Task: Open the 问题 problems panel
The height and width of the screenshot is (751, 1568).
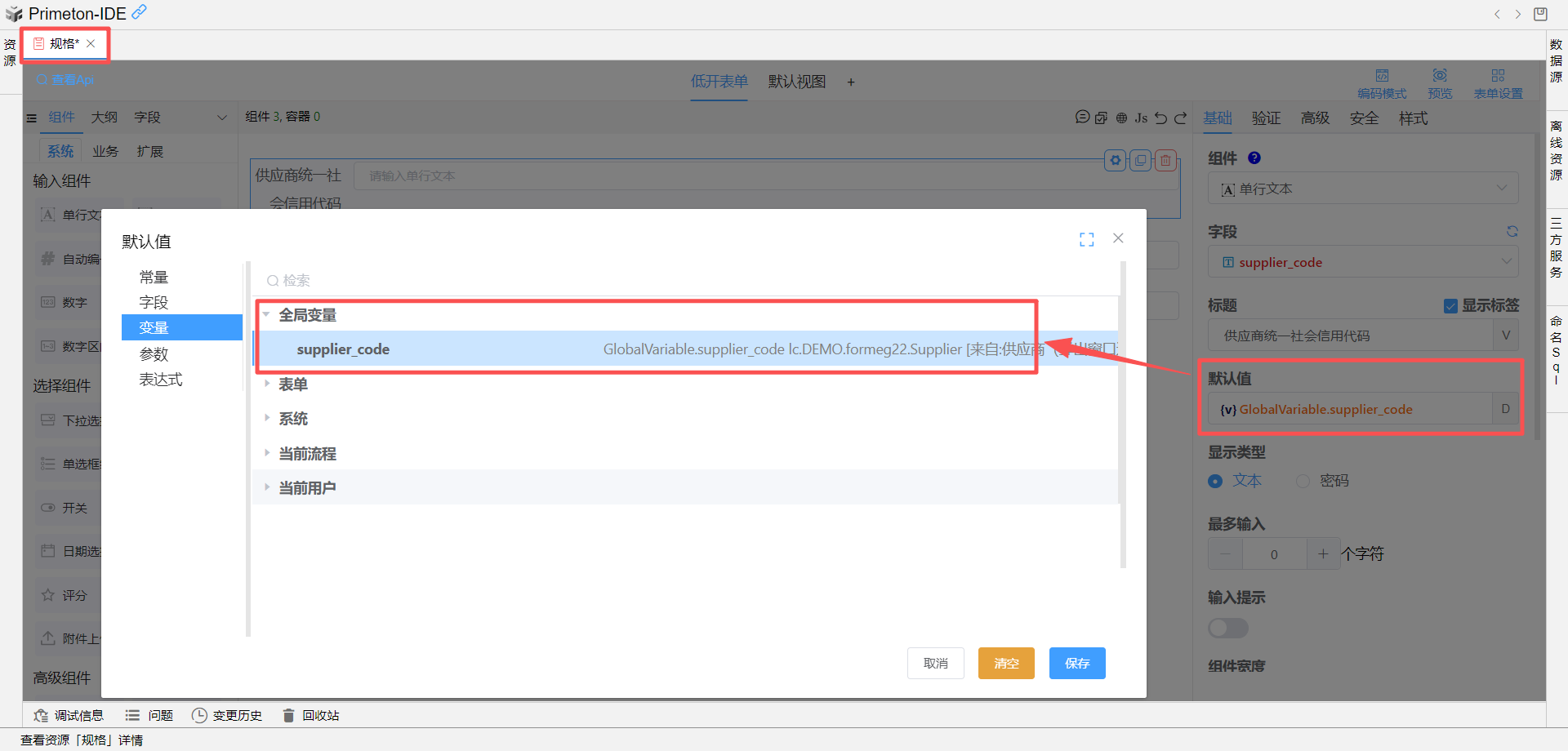Action: pyautogui.click(x=149, y=715)
